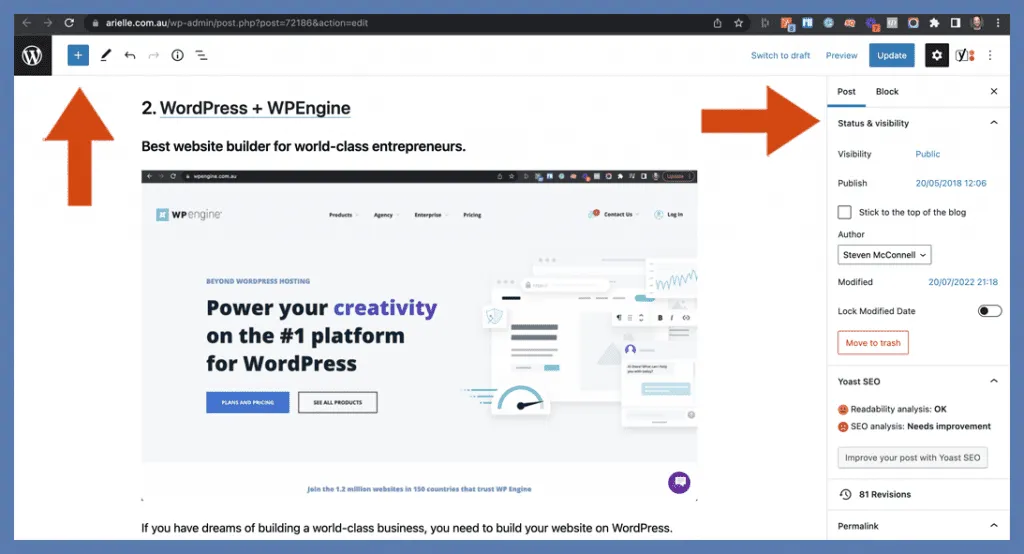This screenshot has height=554, width=1024.
Task: Click the orange extension with badge 8
Action: click(788, 24)
